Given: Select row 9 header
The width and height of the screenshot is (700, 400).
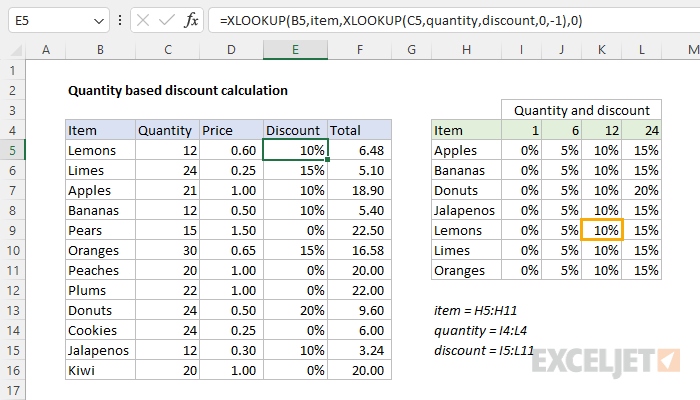Looking at the screenshot, I should pos(12,230).
